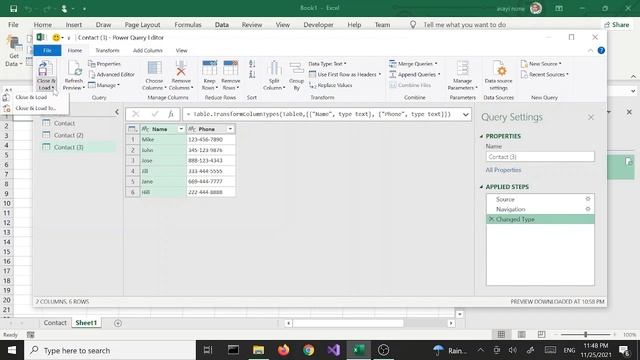Collapse the Power Query ribbon

590,51
